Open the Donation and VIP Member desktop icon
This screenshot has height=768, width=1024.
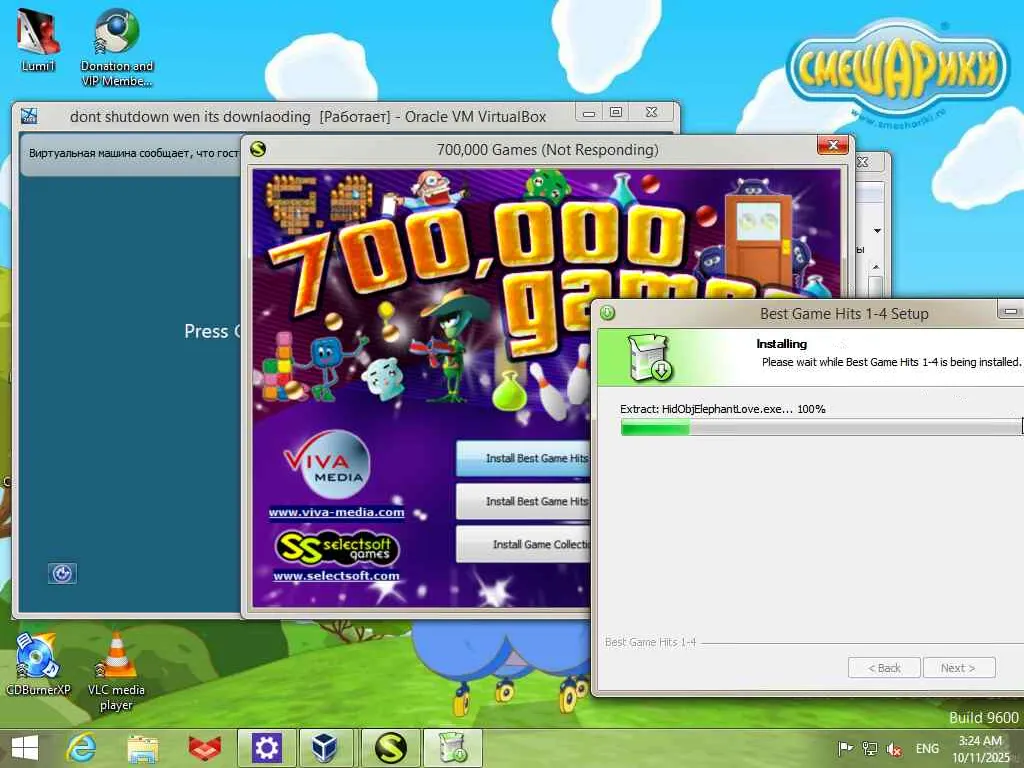pyautogui.click(x=116, y=47)
